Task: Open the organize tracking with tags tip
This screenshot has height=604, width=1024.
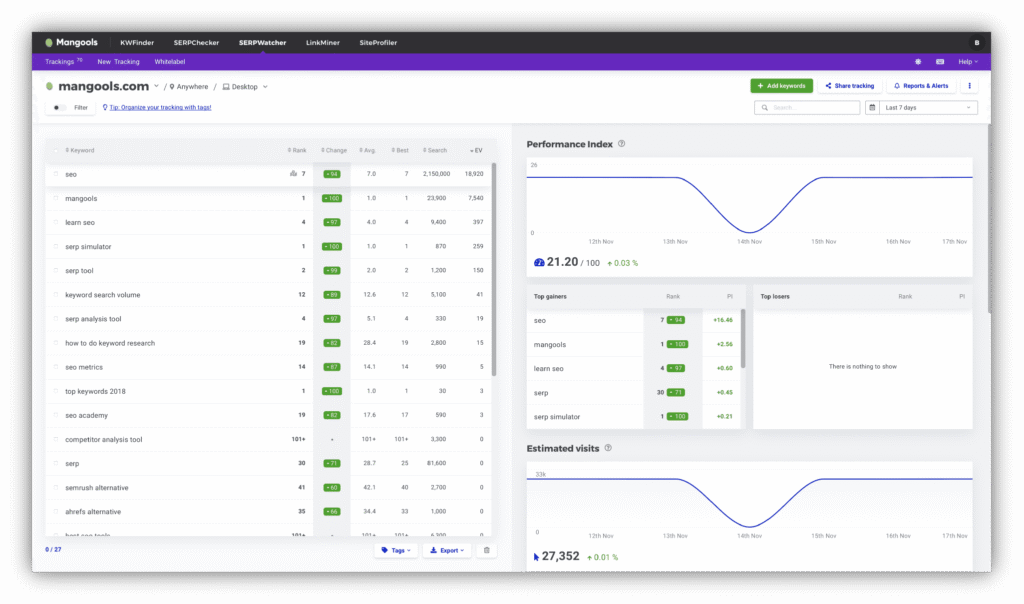Action: 160,107
